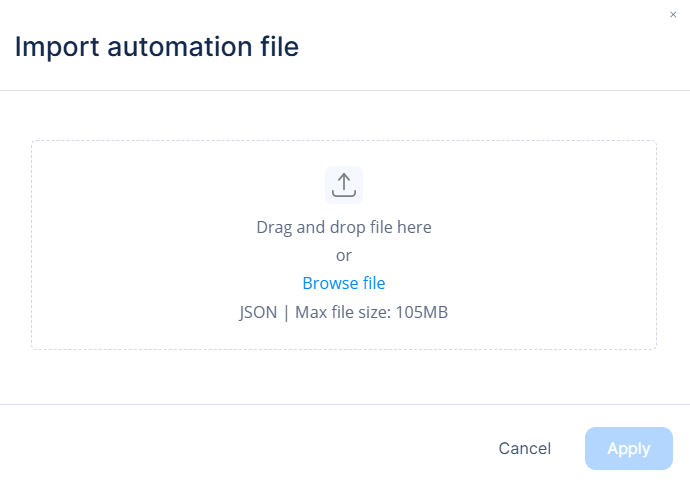This screenshot has height=484, width=690.
Task: Click the word 'Import' in the dialog title
Action: [57, 48]
